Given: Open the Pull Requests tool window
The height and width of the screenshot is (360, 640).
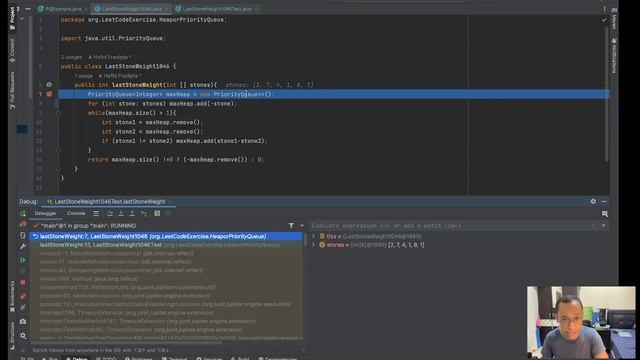Looking at the screenshot, I should (x=12, y=91).
